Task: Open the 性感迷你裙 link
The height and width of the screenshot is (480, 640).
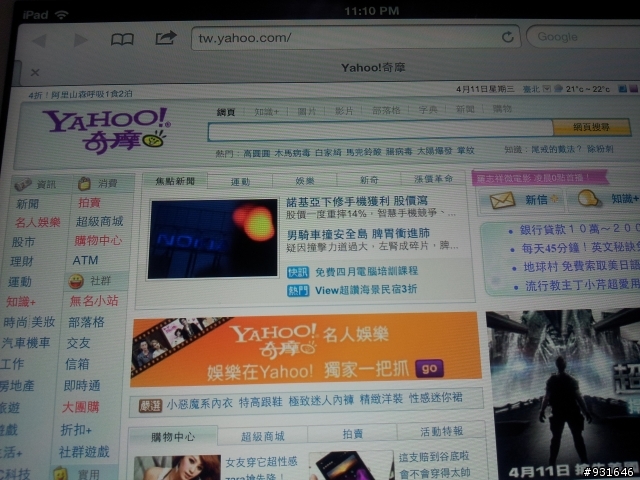Action: (436, 398)
